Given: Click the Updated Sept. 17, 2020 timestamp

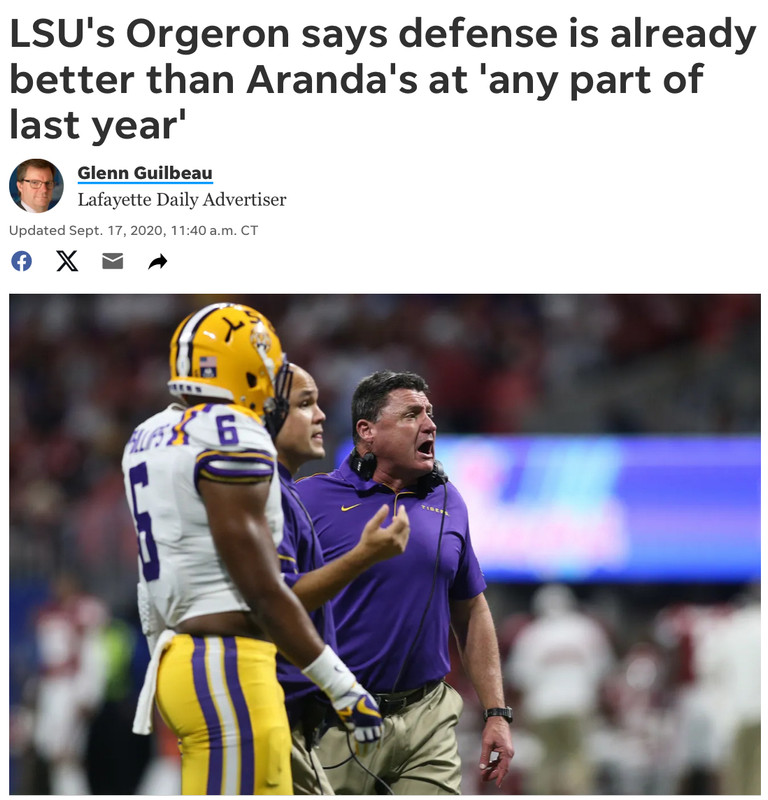Looking at the screenshot, I should [134, 231].
